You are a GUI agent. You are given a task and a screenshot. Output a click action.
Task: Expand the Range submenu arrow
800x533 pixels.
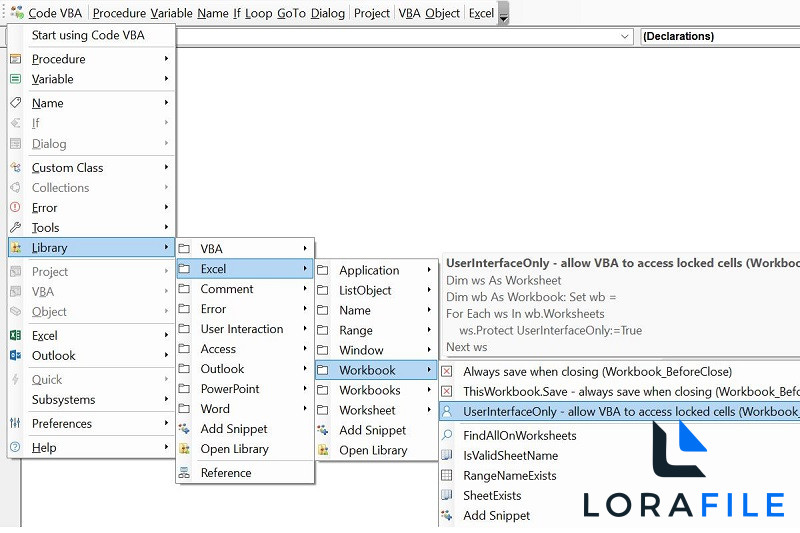(x=429, y=330)
